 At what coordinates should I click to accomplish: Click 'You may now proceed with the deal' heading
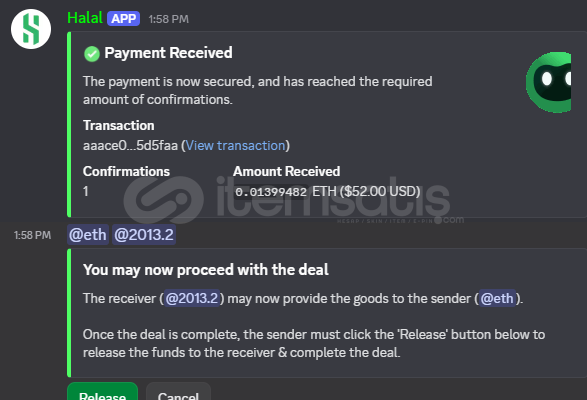click(x=206, y=270)
